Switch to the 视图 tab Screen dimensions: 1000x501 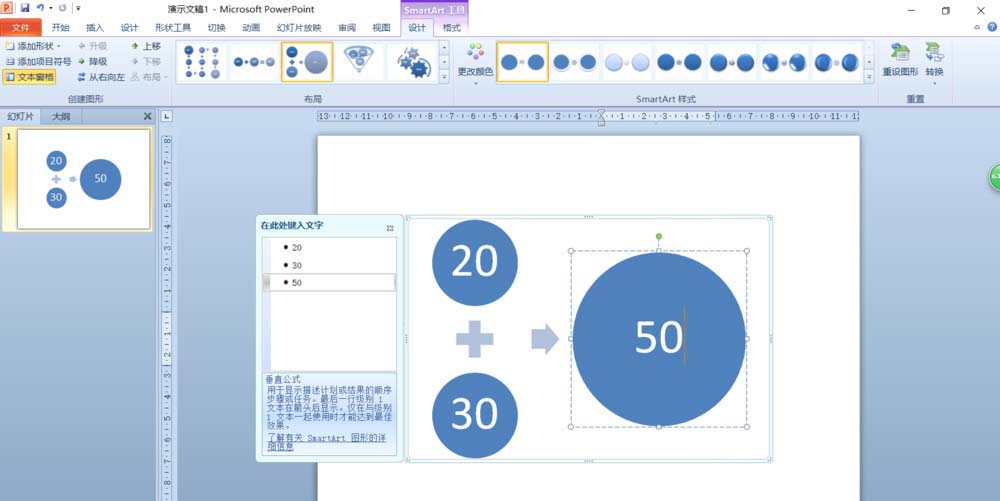click(x=381, y=27)
